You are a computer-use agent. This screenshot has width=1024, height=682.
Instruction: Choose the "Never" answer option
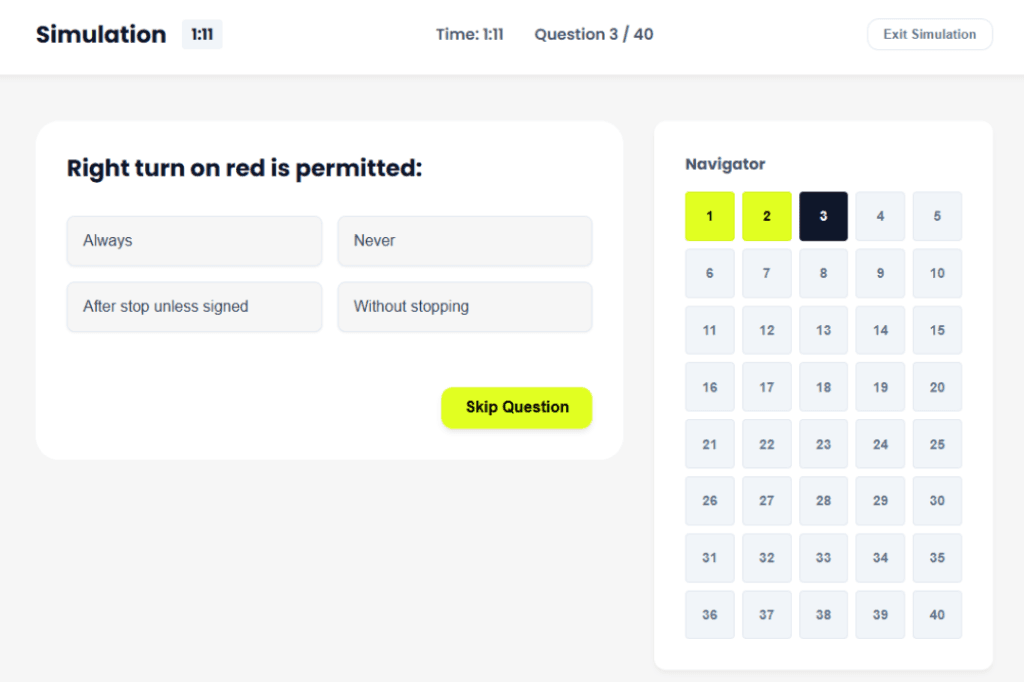(x=465, y=241)
